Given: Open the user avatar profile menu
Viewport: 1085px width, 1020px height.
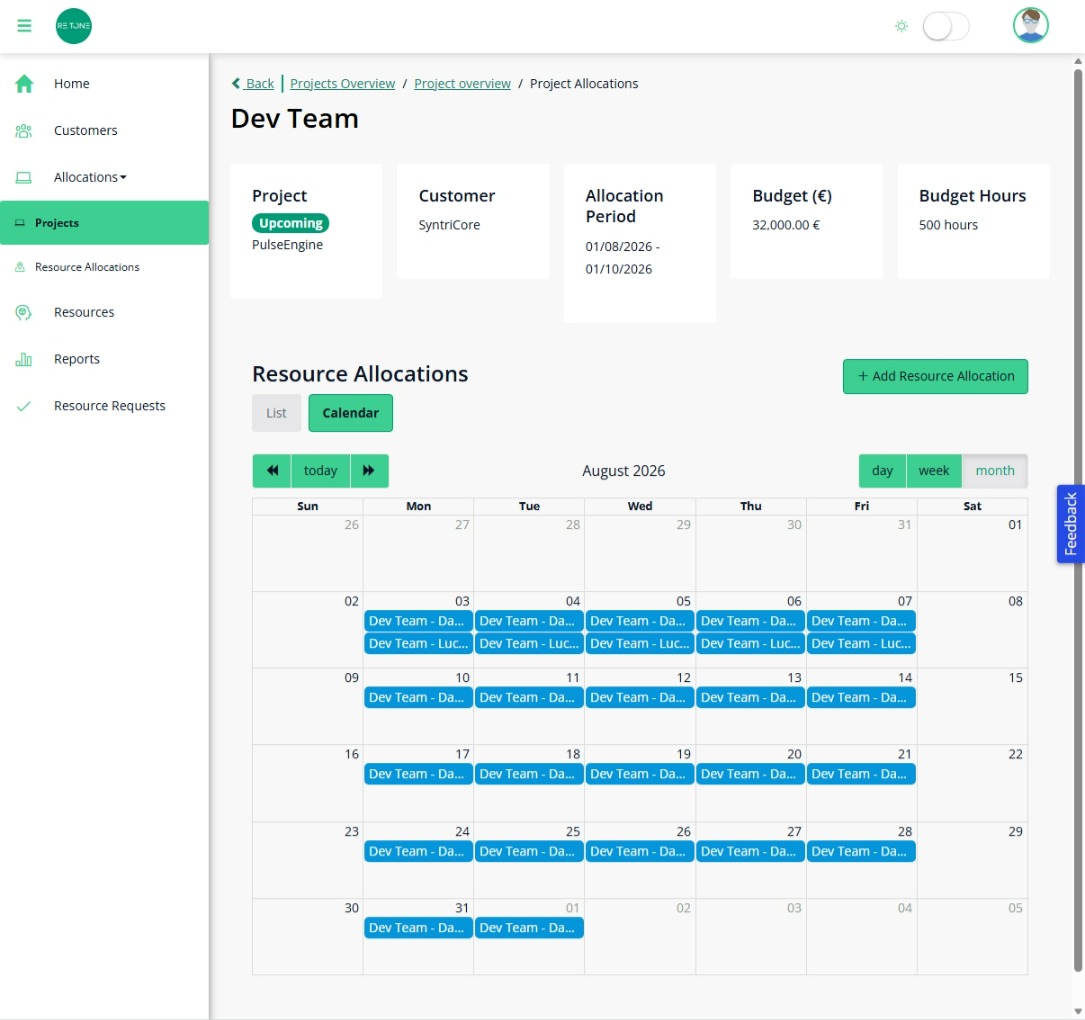Looking at the screenshot, I should pos(1030,26).
